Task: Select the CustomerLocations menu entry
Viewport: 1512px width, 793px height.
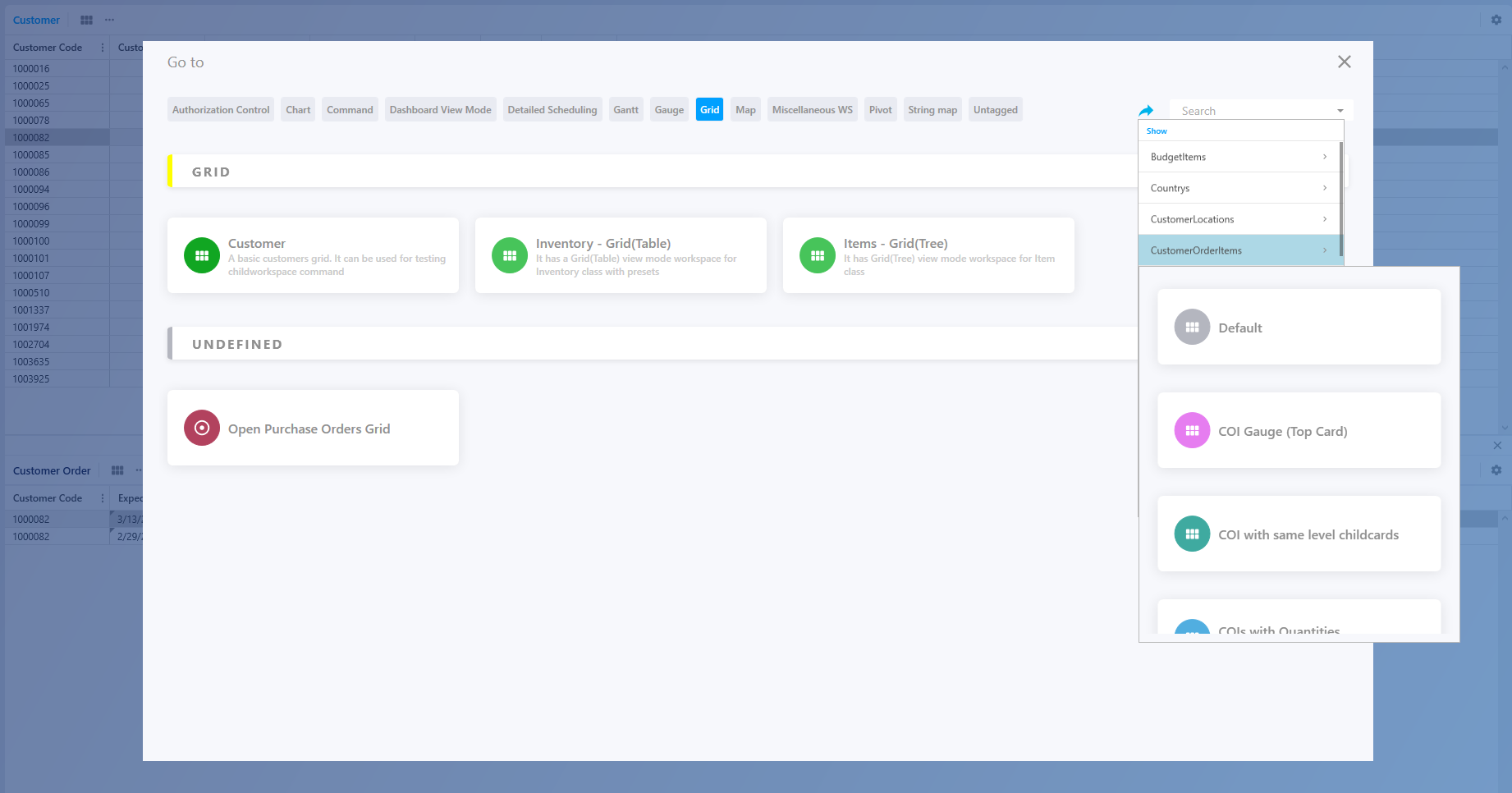Action: (x=1192, y=218)
